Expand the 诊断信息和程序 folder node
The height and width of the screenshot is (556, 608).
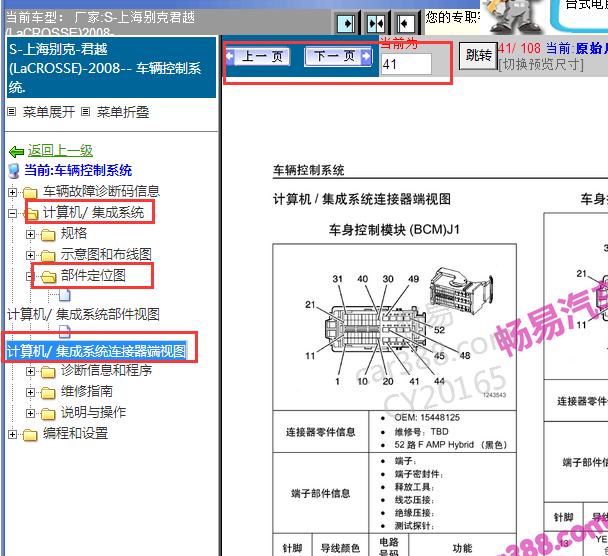click(x=30, y=371)
